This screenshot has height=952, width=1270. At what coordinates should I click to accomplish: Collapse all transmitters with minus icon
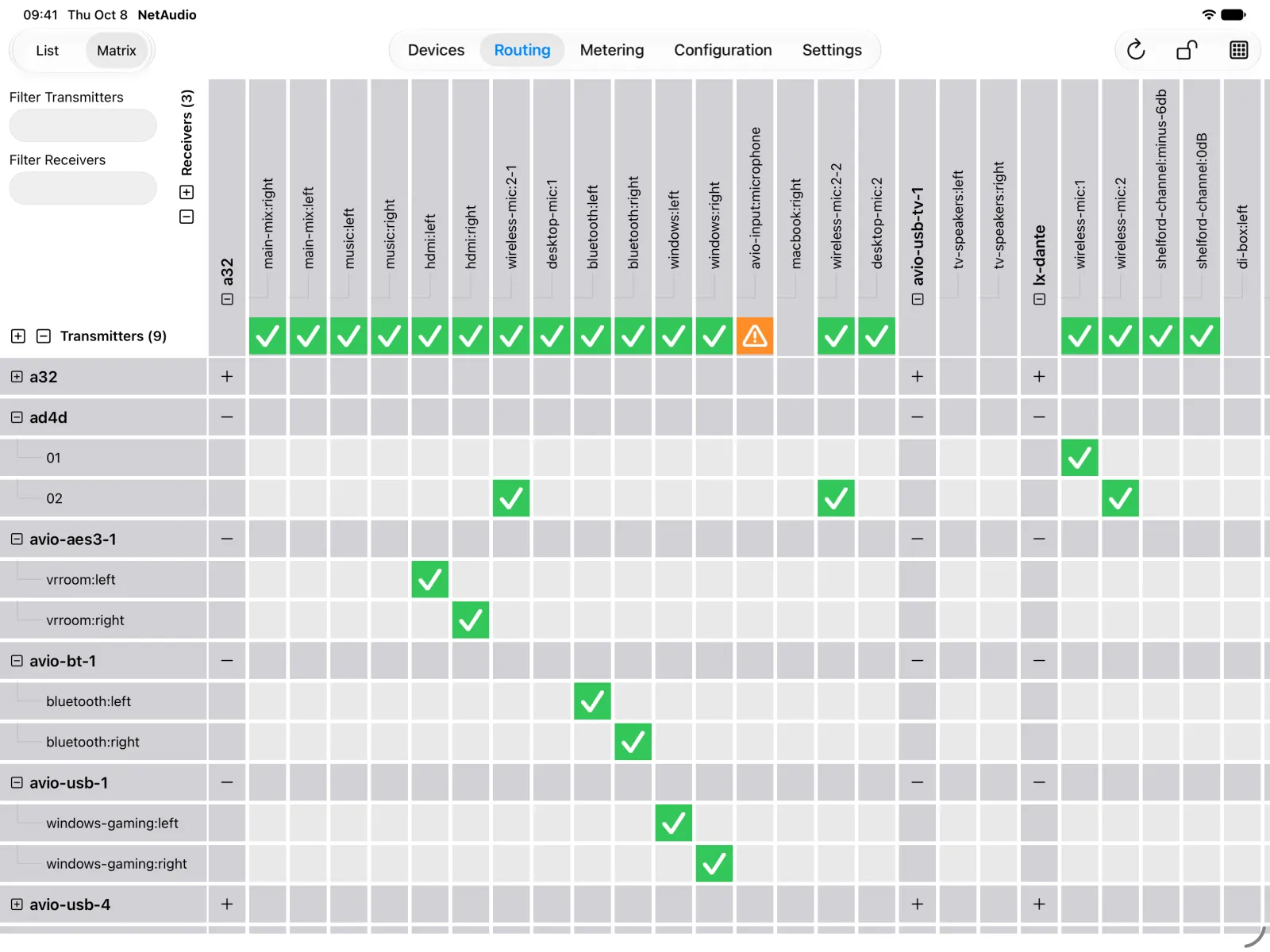pos(44,336)
